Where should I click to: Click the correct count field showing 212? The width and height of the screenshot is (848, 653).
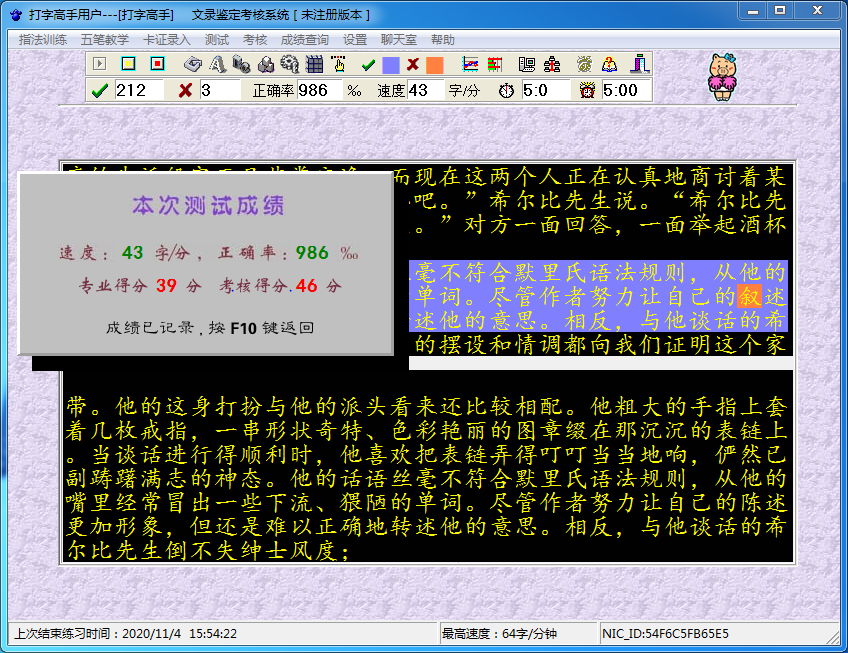[x=139, y=90]
